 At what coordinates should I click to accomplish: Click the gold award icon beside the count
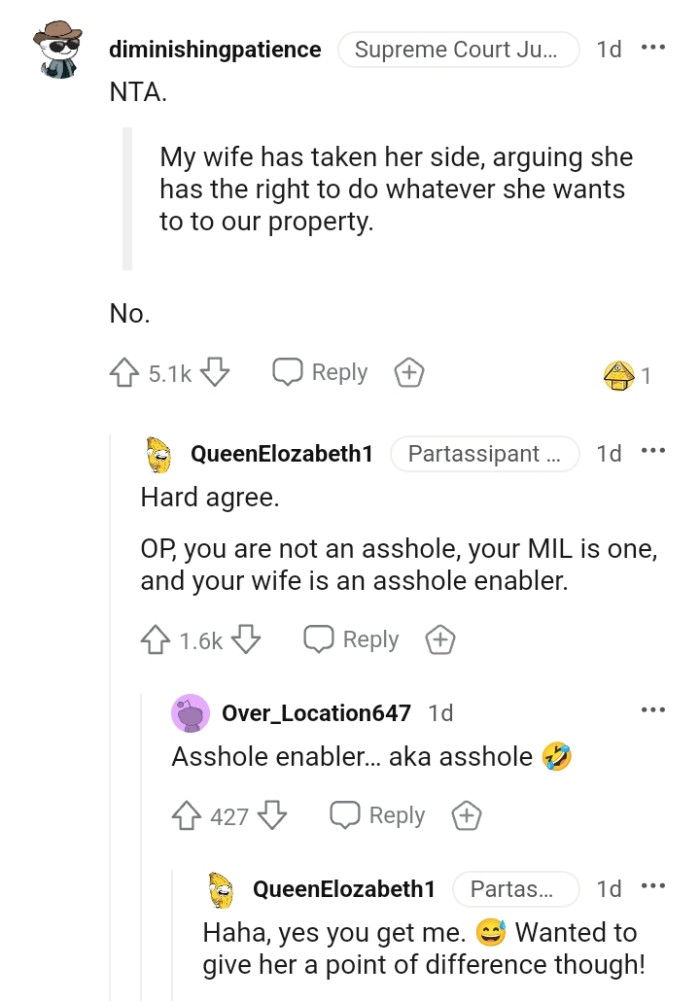point(621,370)
